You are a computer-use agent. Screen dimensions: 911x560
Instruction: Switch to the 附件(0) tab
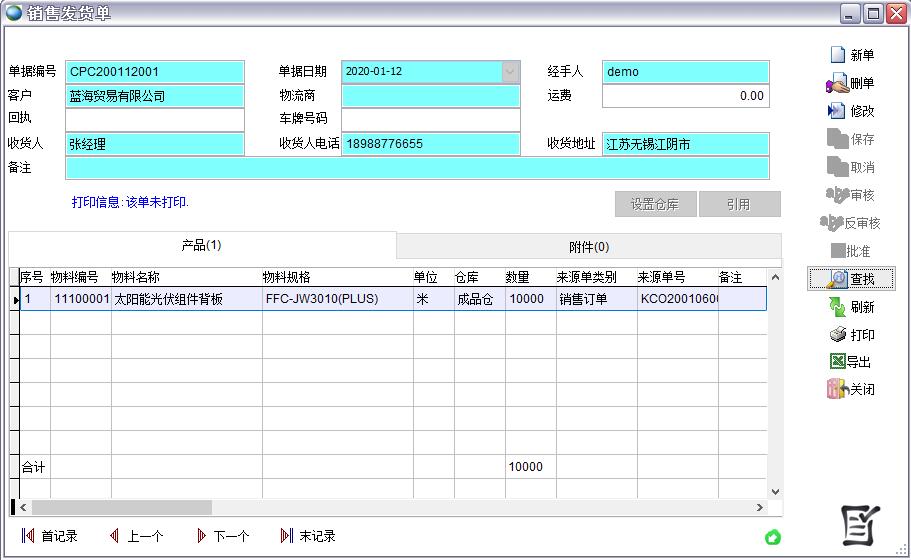click(588, 246)
